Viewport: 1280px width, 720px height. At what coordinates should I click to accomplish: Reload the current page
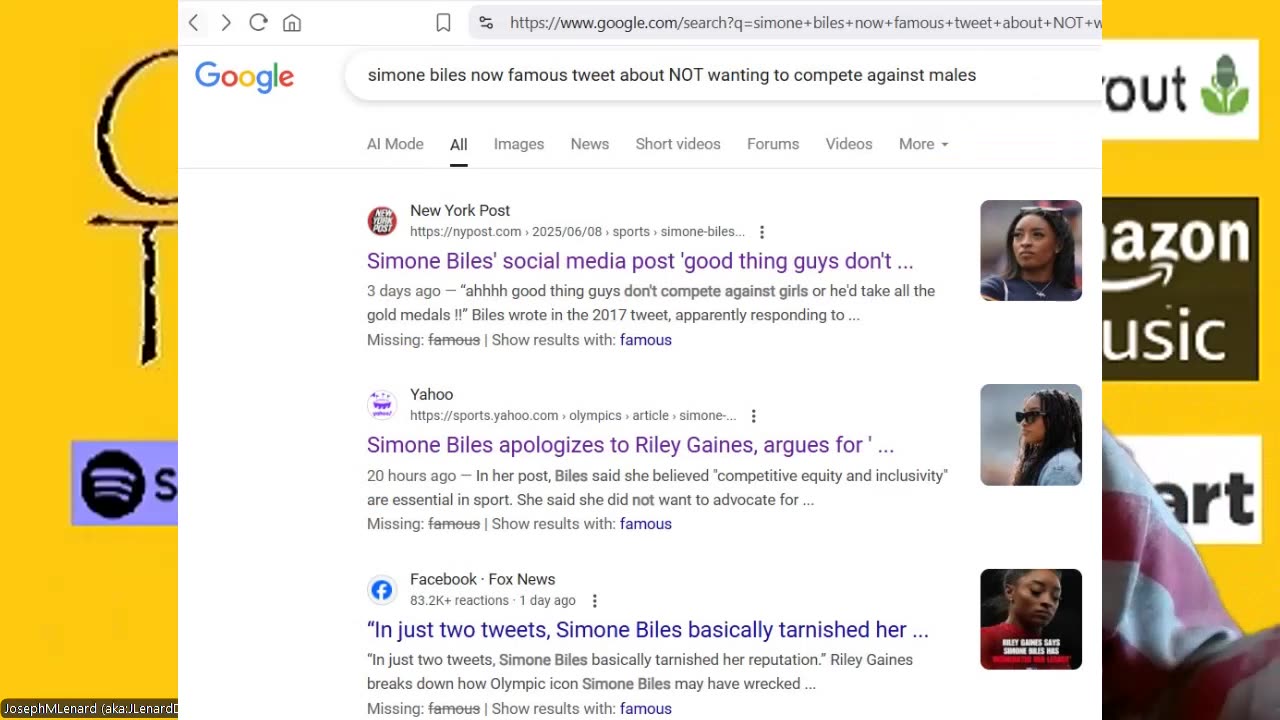pyautogui.click(x=258, y=23)
